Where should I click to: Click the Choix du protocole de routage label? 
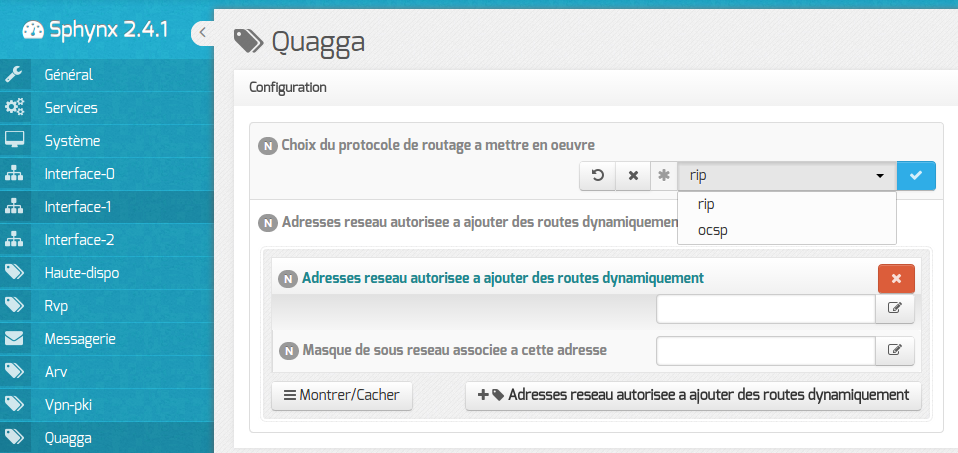(438, 145)
